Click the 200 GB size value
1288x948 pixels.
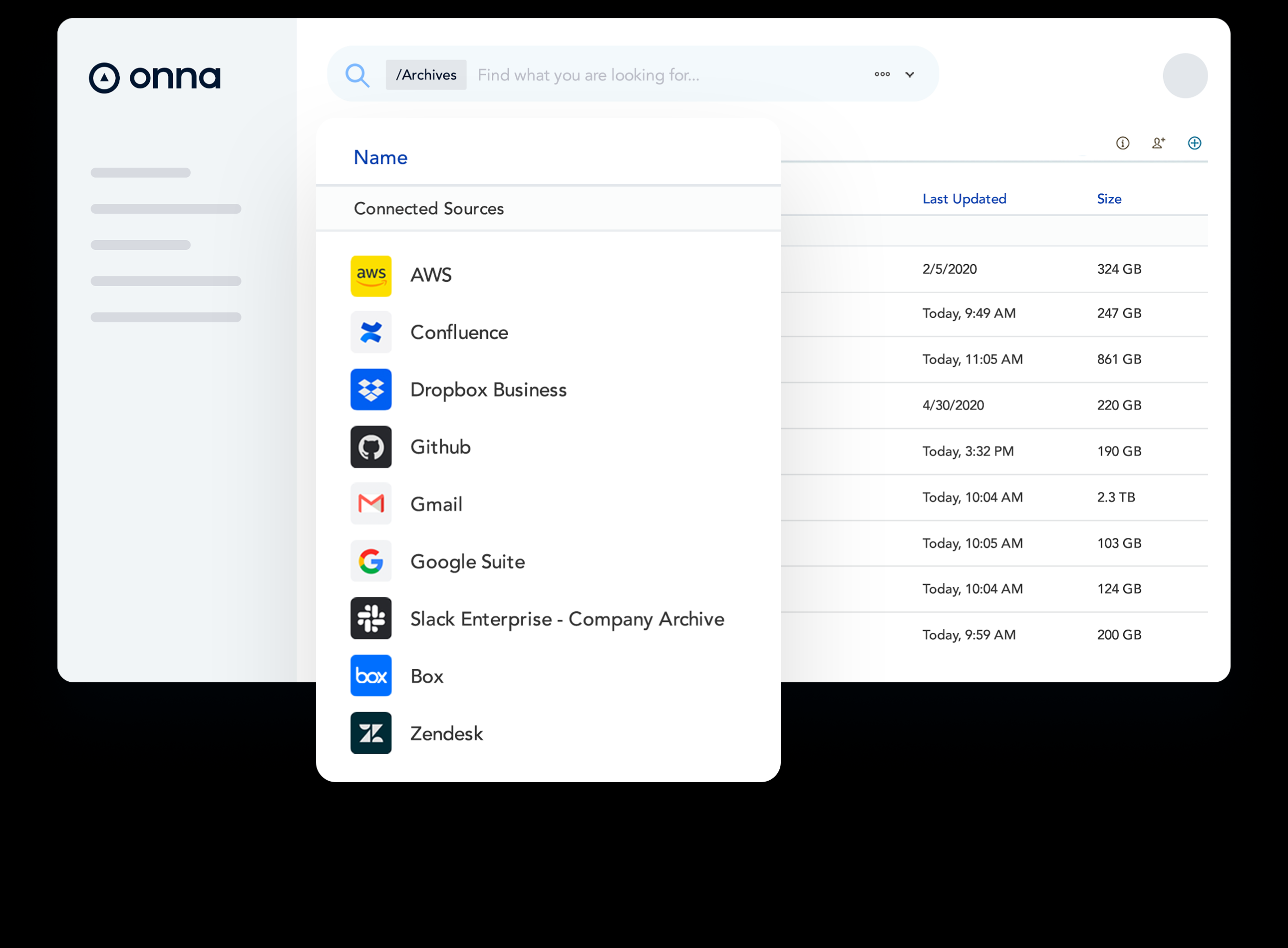coord(1119,635)
